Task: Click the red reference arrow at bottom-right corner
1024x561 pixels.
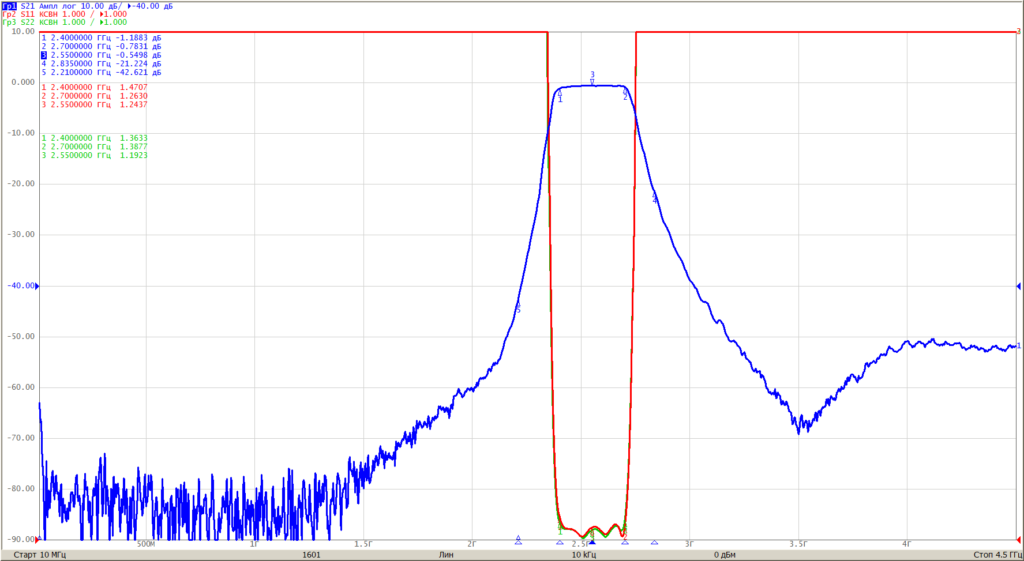Action: coord(1017,539)
